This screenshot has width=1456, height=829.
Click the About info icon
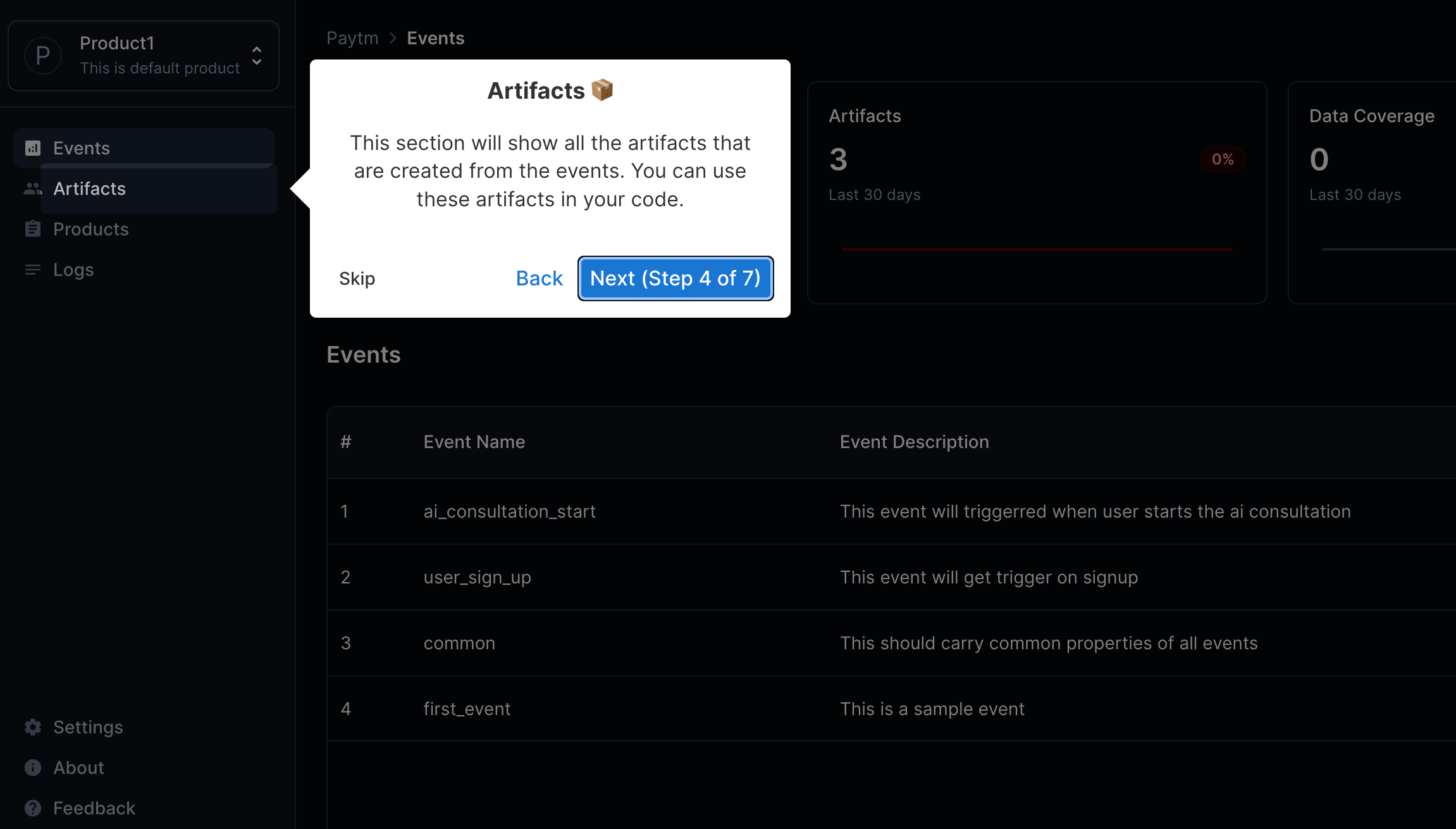pyautogui.click(x=33, y=768)
